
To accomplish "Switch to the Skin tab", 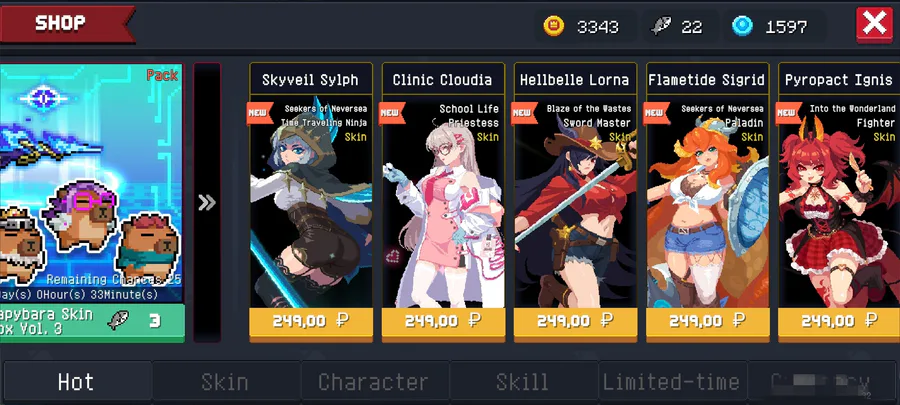I will click(225, 382).
